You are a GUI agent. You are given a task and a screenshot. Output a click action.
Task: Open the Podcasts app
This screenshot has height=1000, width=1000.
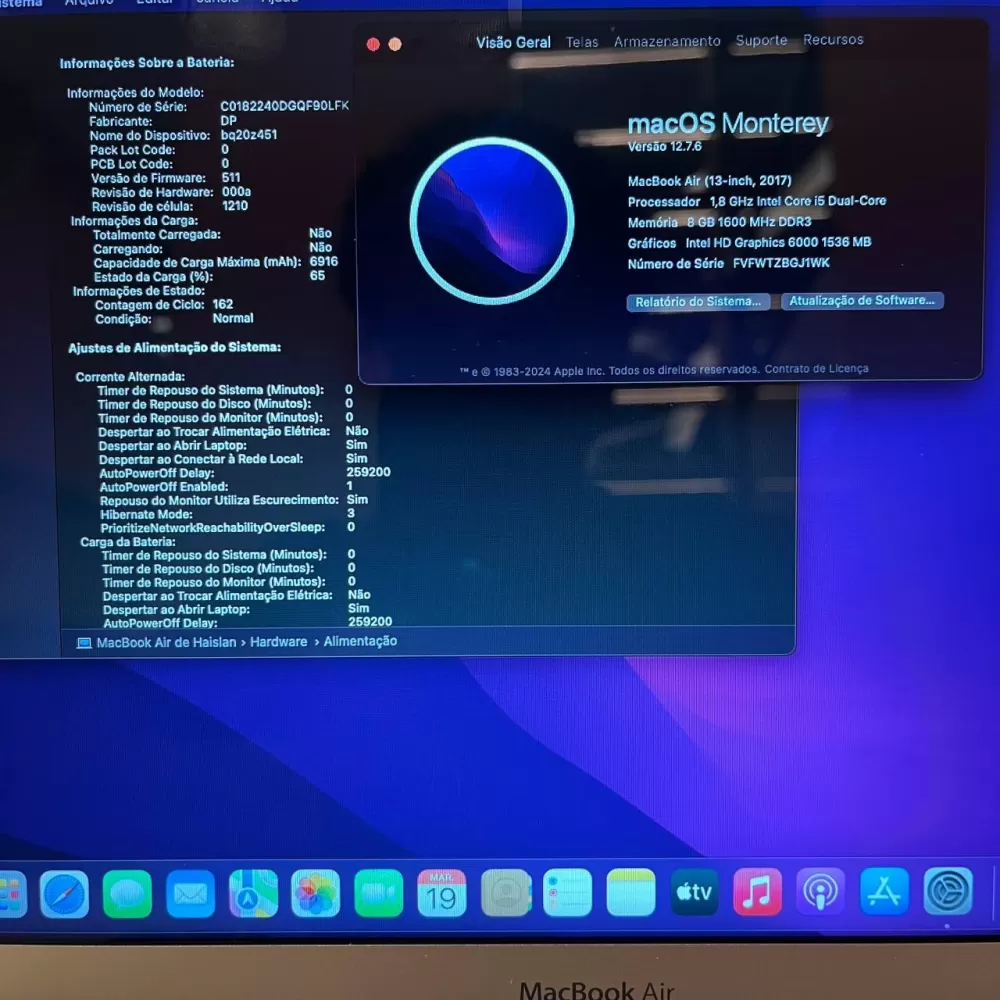pos(821,892)
